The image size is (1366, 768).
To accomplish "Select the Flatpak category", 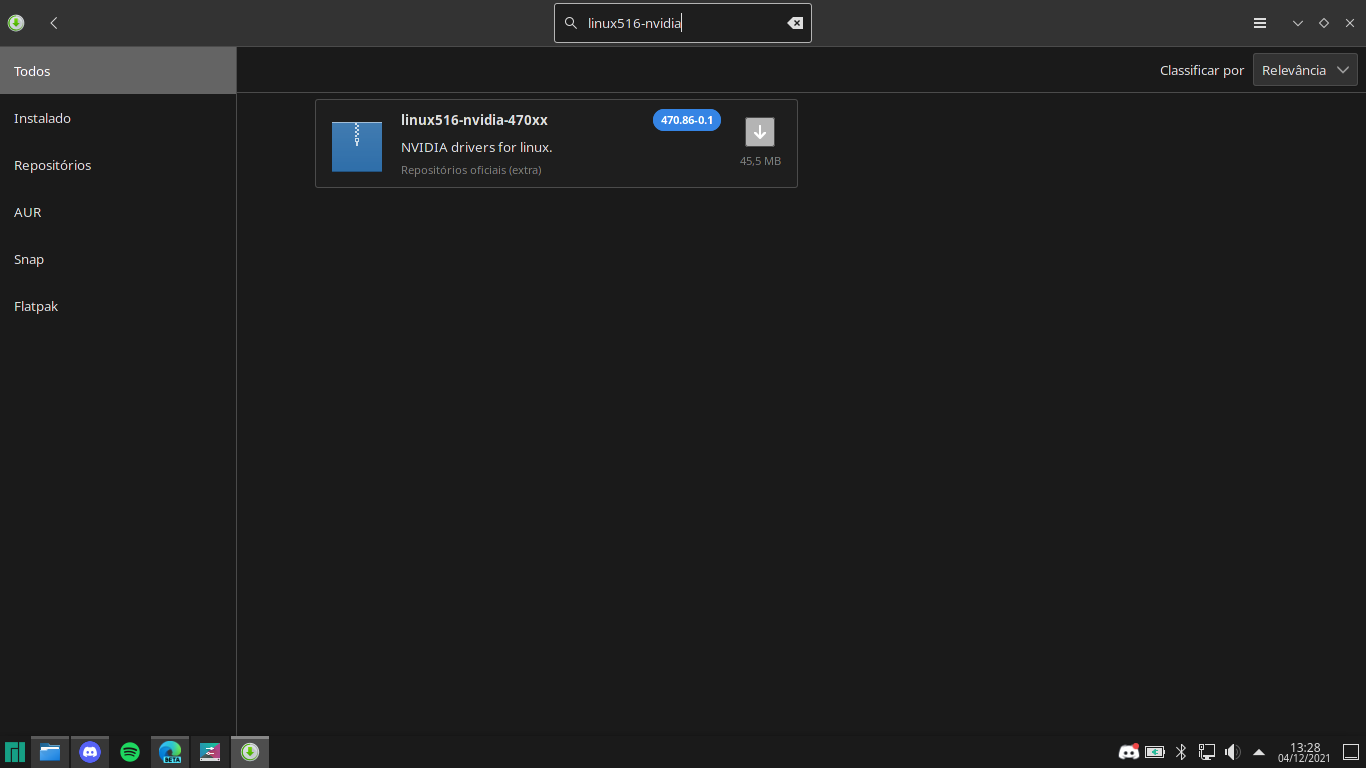I will tap(118, 306).
